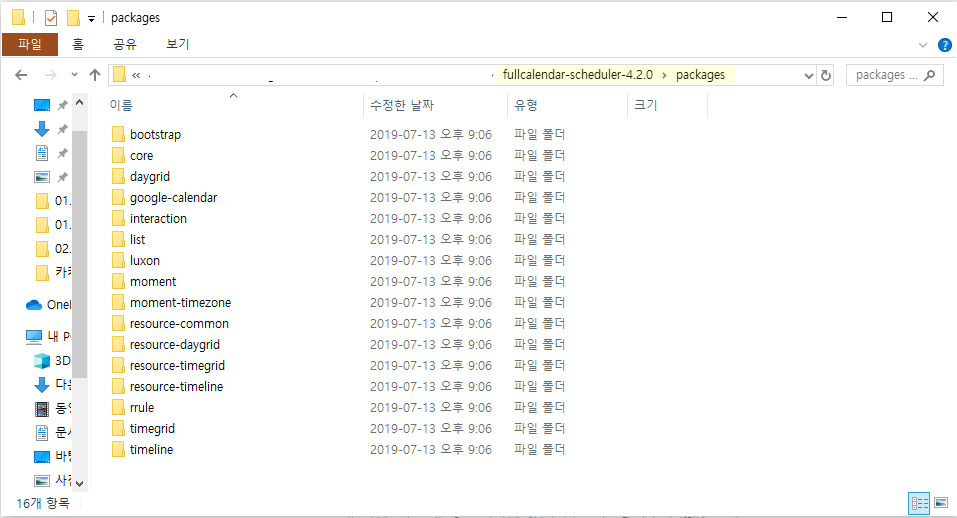Viewport: 957px width, 518px height.
Task: Select the resource-common folder name
Action: pos(179,324)
